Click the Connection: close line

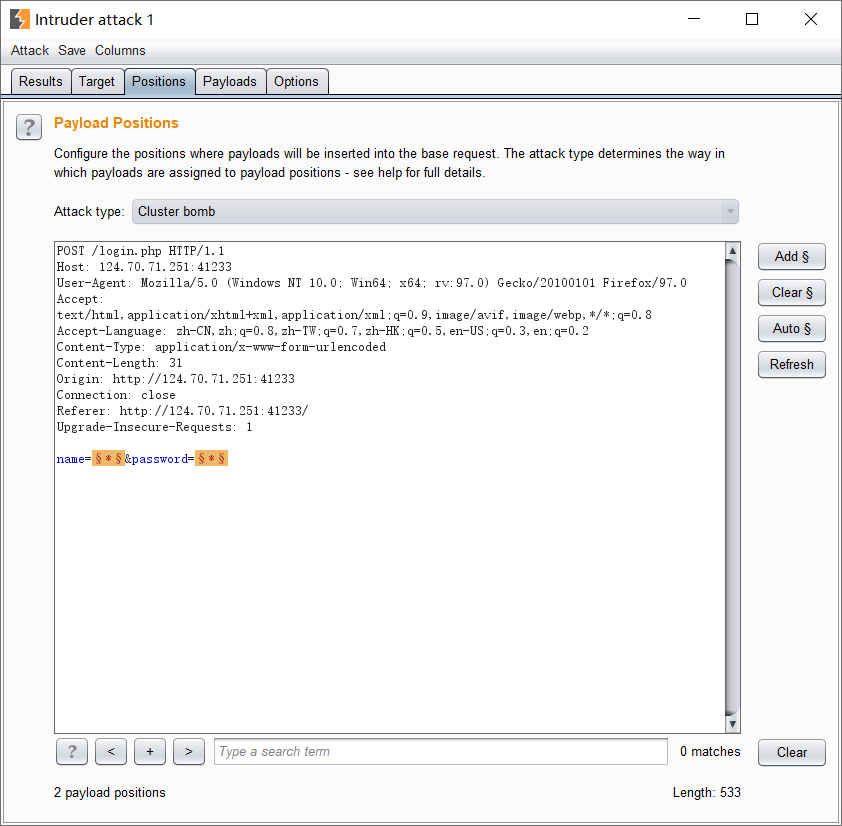pos(116,395)
